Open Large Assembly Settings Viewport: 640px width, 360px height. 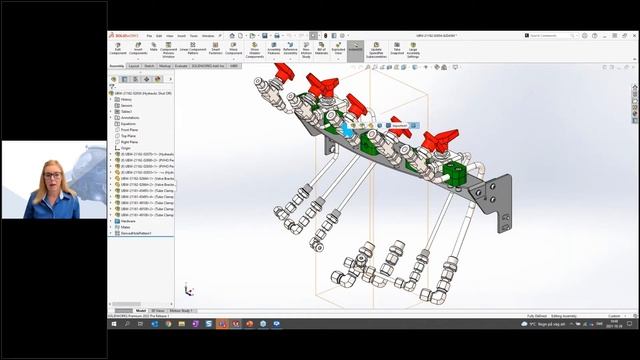click(x=413, y=50)
